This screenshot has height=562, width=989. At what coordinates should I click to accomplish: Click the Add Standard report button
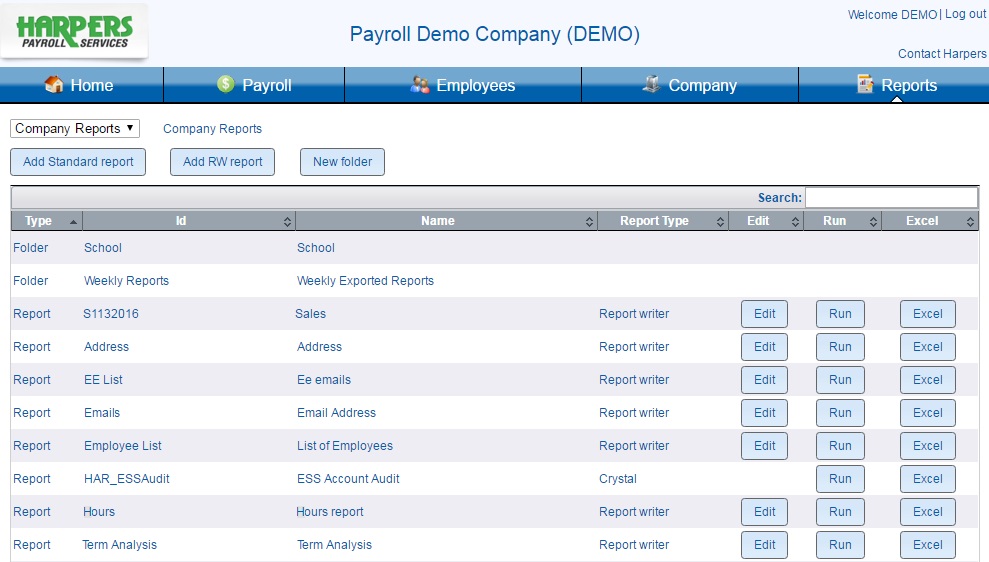click(x=78, y=162)
